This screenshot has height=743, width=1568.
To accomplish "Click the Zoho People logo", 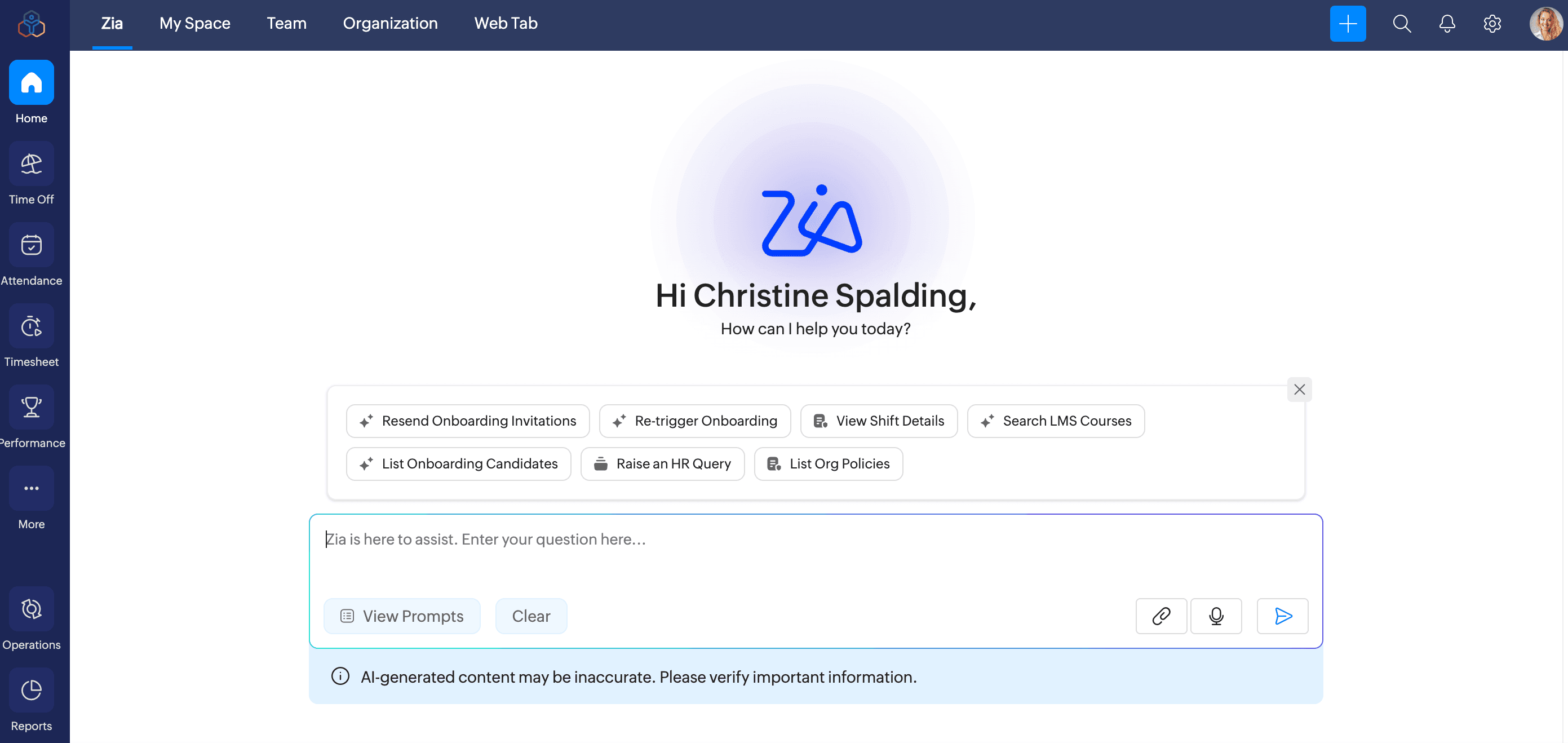I will (x=31, y=24).
